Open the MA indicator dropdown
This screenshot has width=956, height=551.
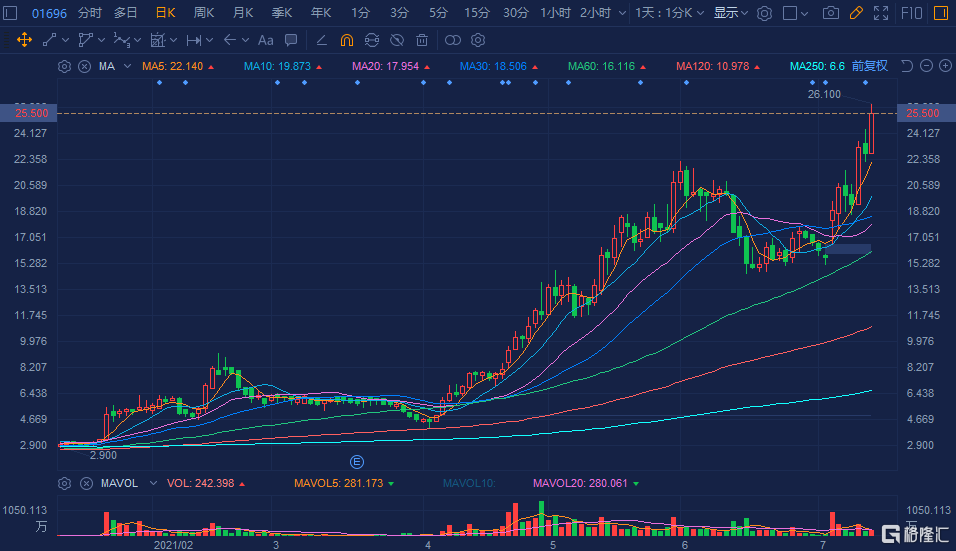coord(127,66)
